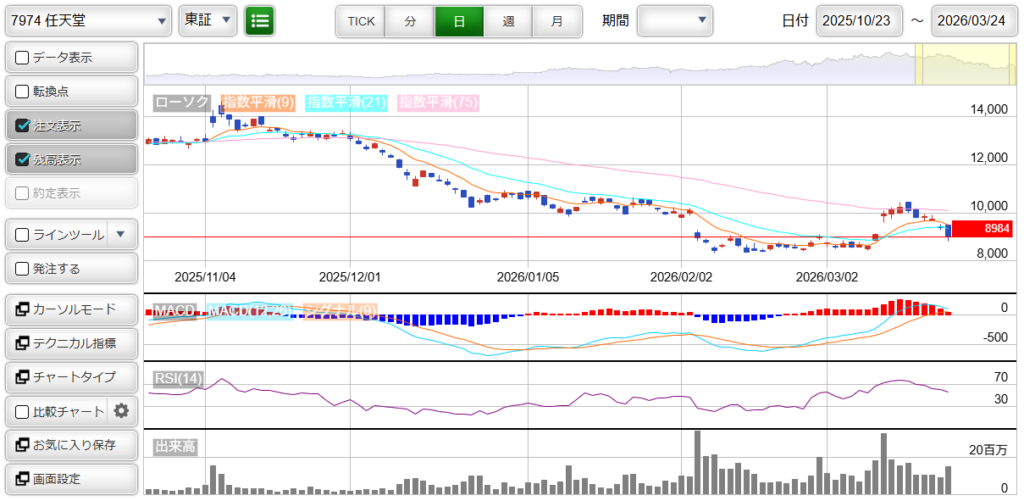Screen dimensions: 1024x501
Task: Expand the 東証 market dropdown
Action: pyautogui.click(x=208, y=20)
